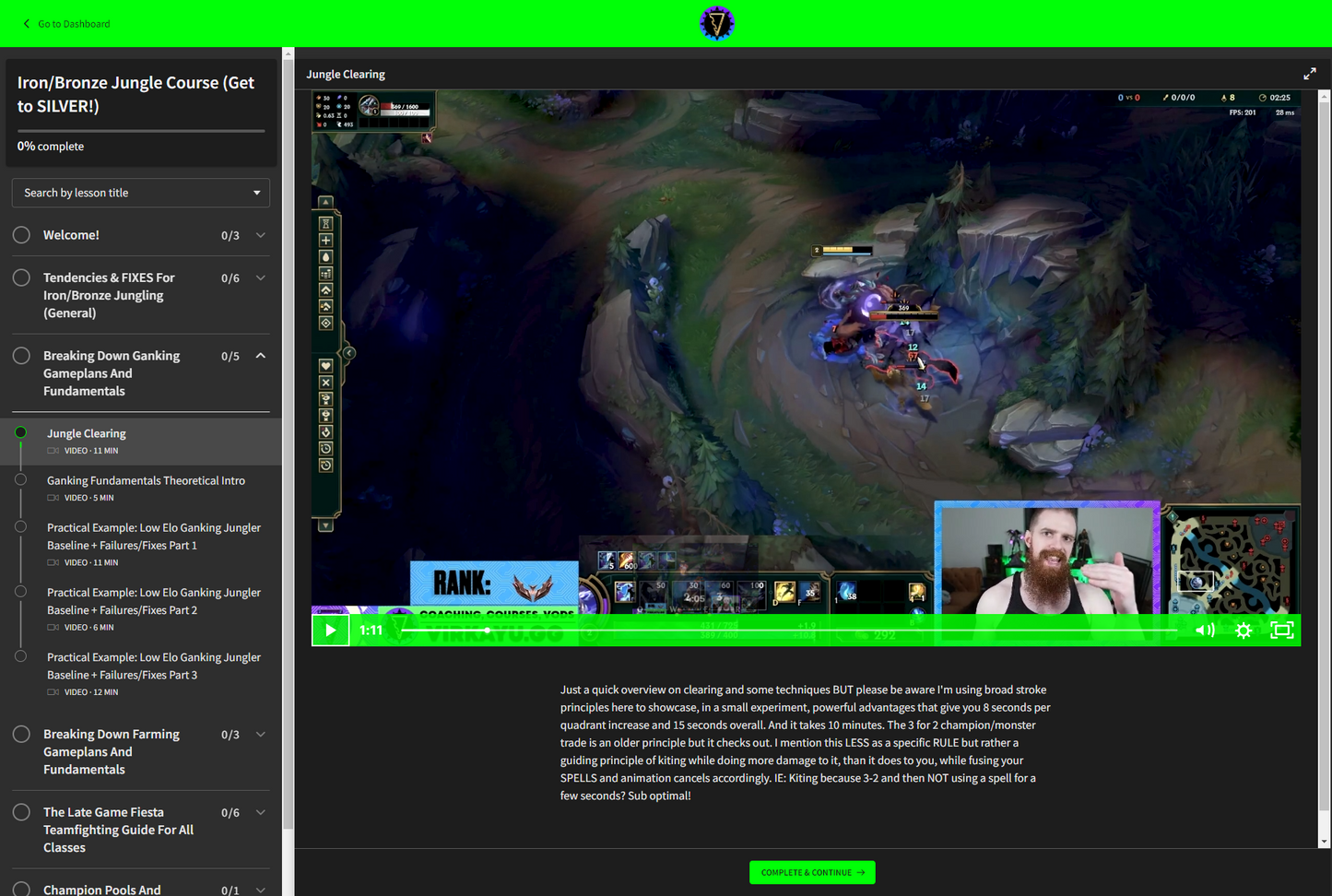1332x896 pixels.
Task: Mute the video with the volume icon
Action: (1204, 631)
